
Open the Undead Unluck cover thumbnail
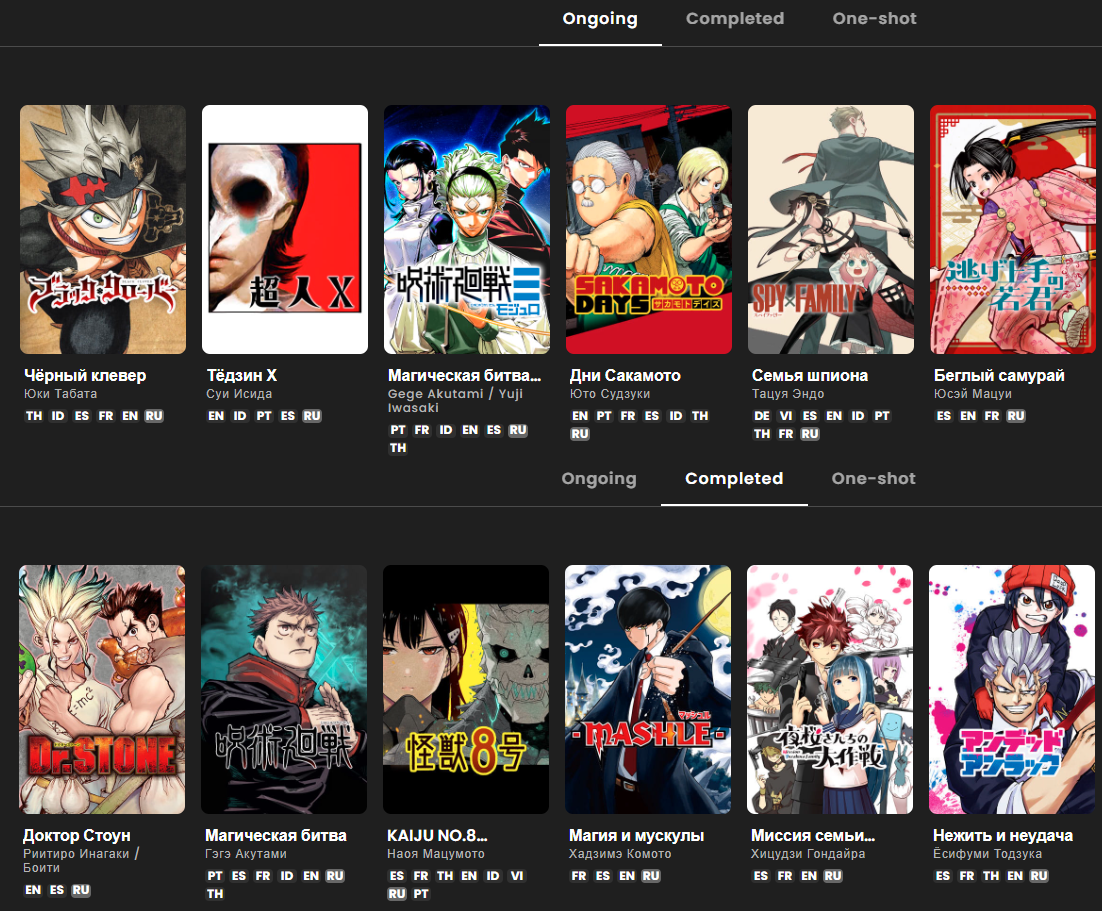click(1012, 689)
